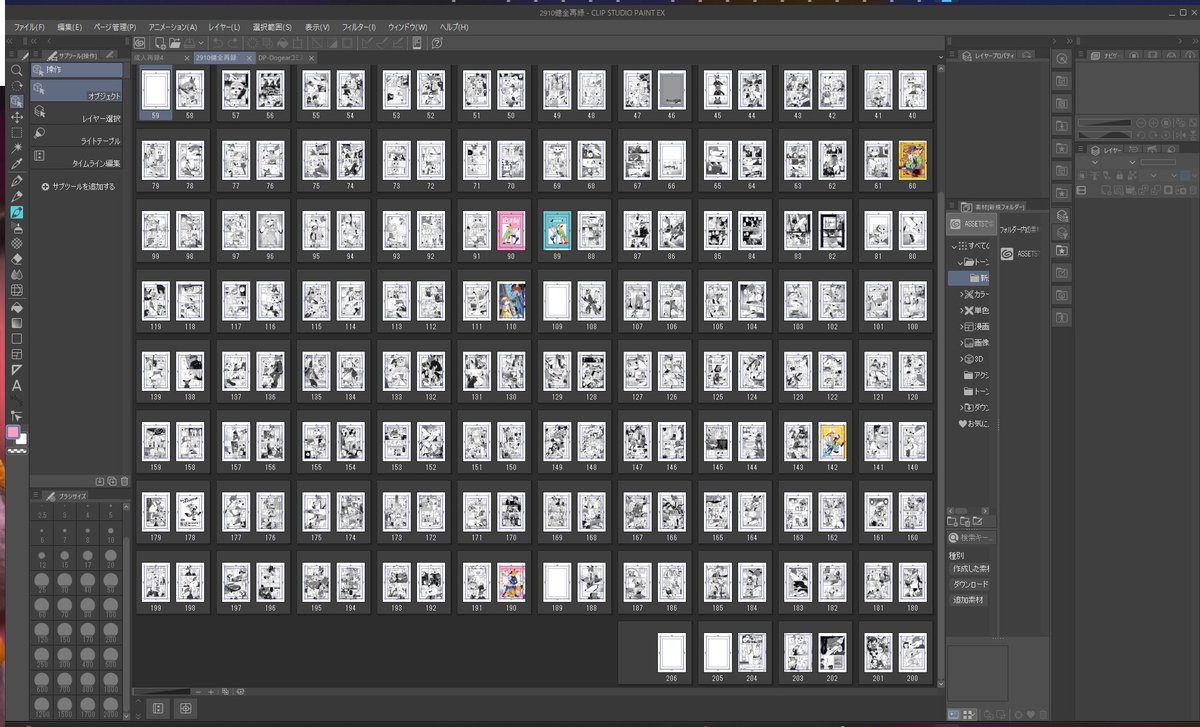Expand the 単色 material folder

pyautogui.click(x=963, y=311)
